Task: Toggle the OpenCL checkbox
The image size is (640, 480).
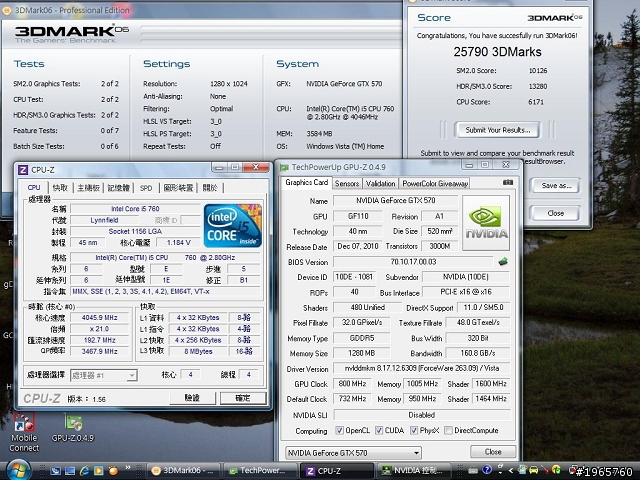Action: [339, 431]
